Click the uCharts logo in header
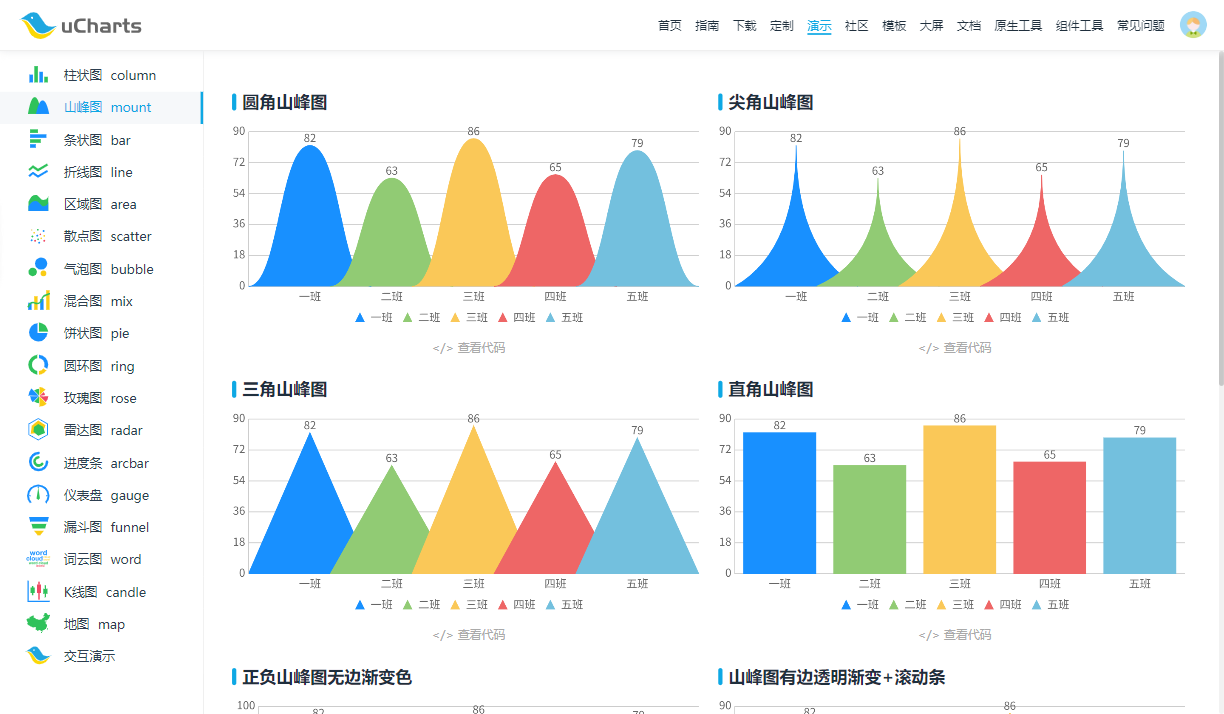 81,26
